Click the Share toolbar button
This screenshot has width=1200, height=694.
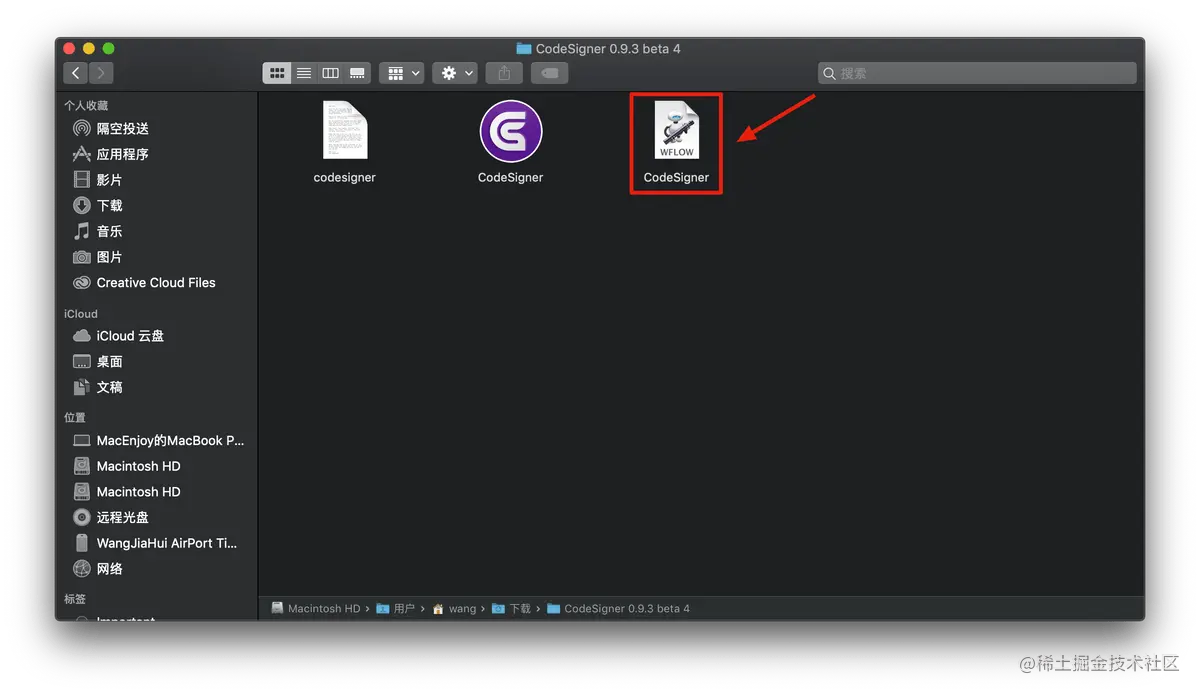(x=504, y=73)
